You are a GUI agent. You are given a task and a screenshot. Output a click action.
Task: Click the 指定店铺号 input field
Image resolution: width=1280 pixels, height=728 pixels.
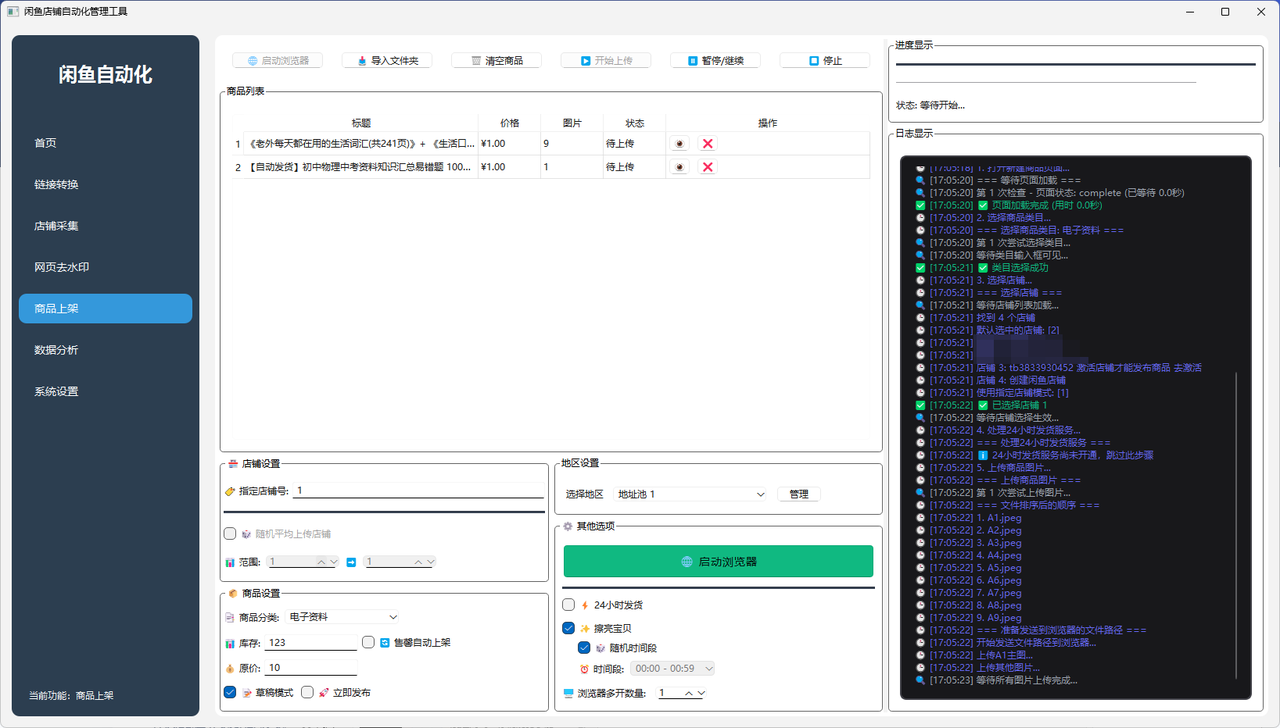coord(418,491)
